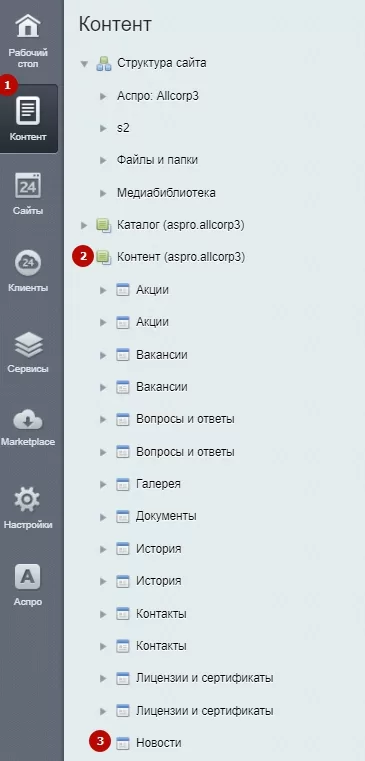Expand the Галерея infoblock arrow
Image resolution: width=365 pixels, height=761 pixels.
click(103, 484)
